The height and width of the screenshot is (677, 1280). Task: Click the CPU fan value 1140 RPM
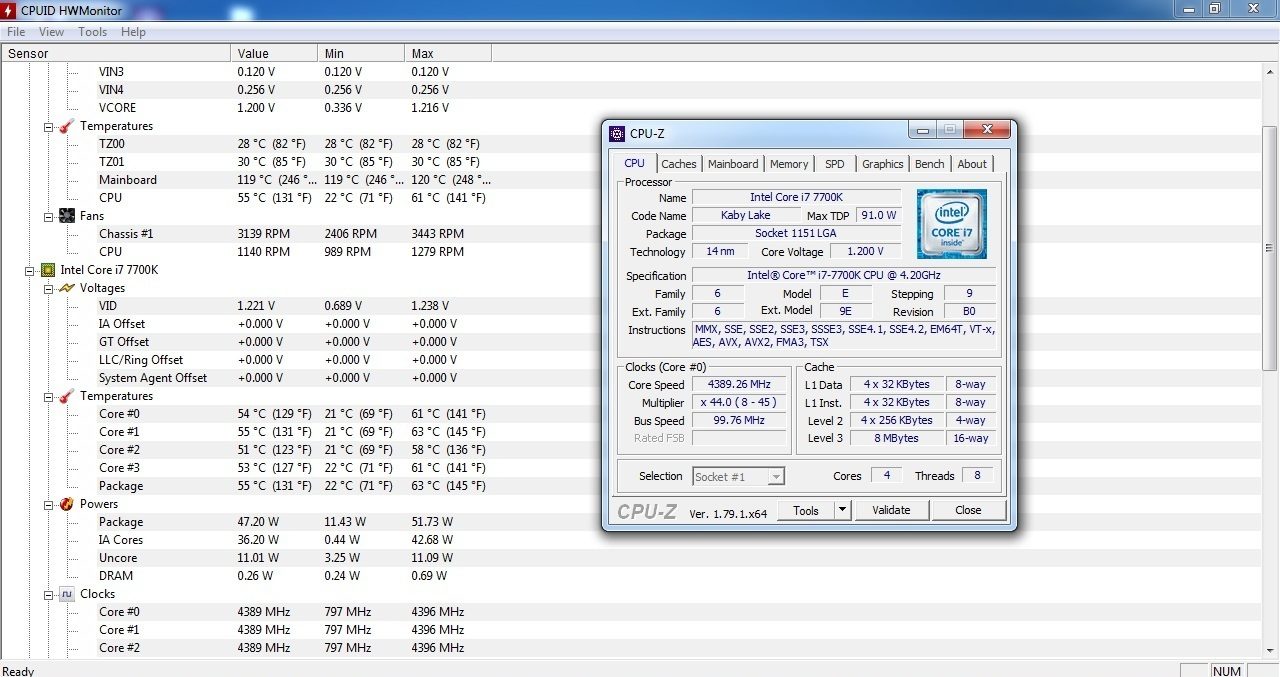tap(264, 252)
